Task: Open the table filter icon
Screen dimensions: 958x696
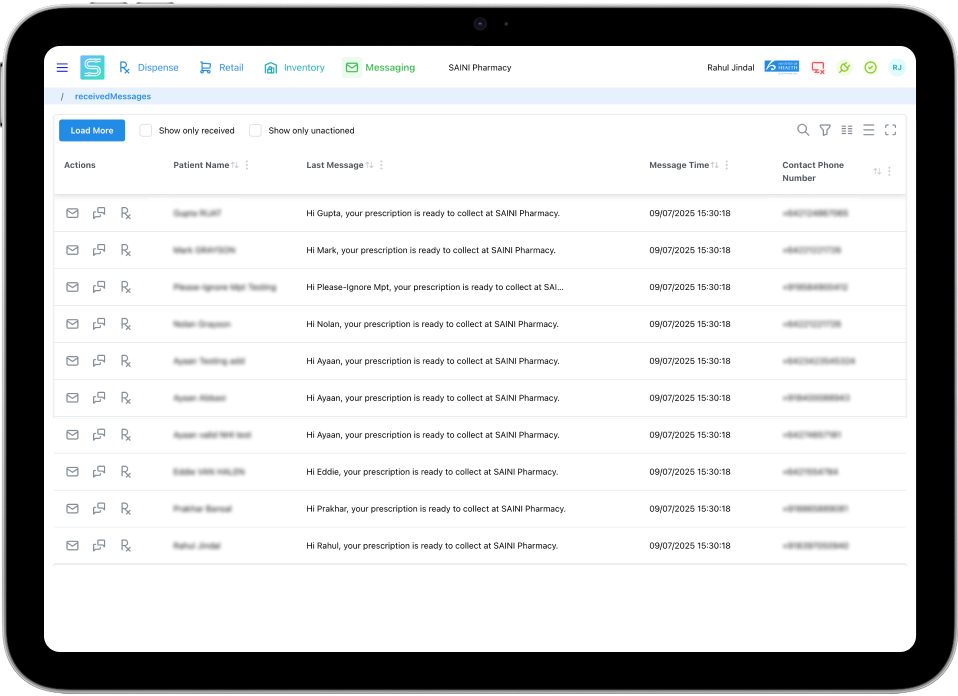Action: [825, 130]
